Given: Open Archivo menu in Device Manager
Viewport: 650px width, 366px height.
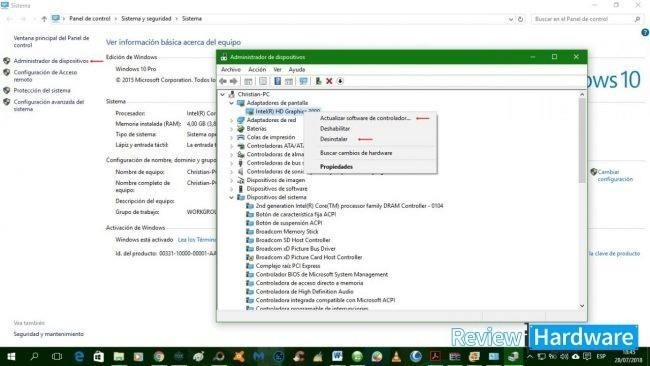Looking at the screenshot, I should (x=231, y=69).
